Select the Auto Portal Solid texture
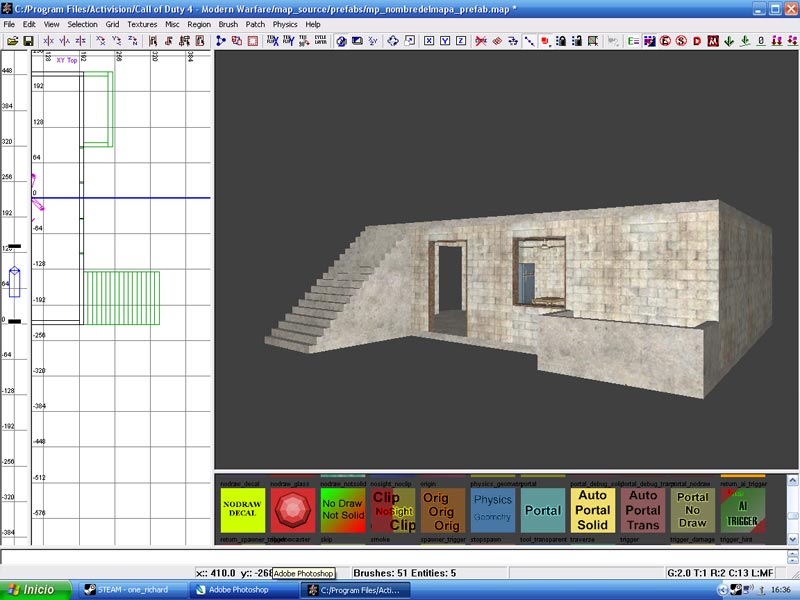 click(x=593, y=510)
